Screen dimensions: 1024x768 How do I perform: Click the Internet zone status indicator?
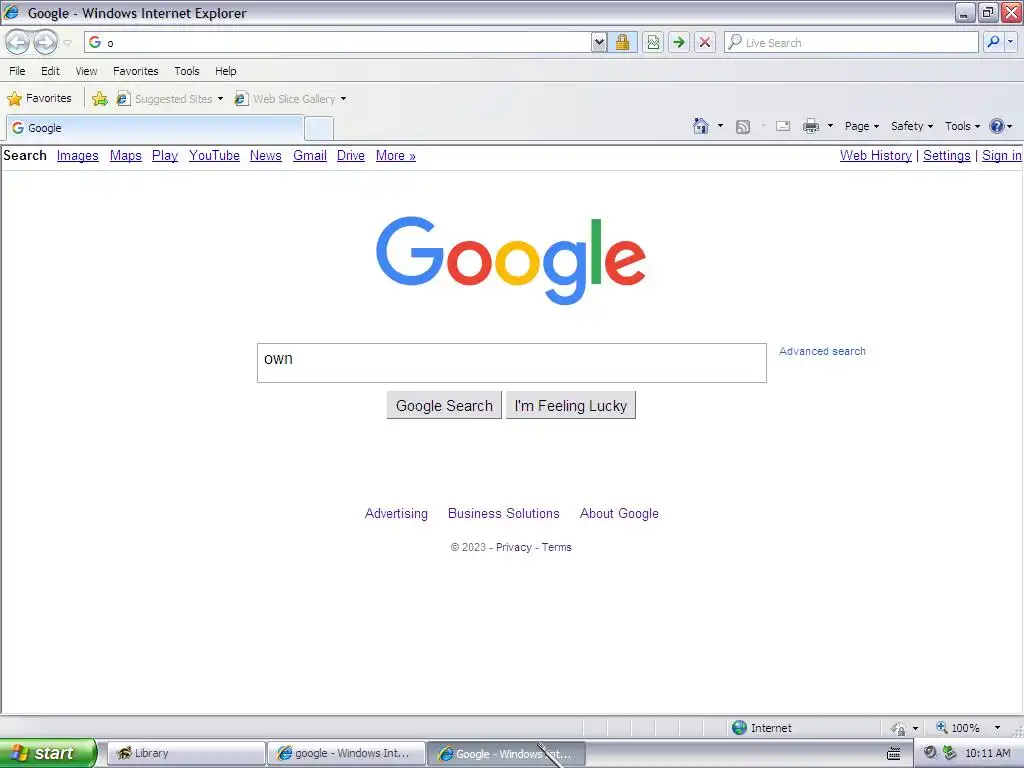coord(761,728)
